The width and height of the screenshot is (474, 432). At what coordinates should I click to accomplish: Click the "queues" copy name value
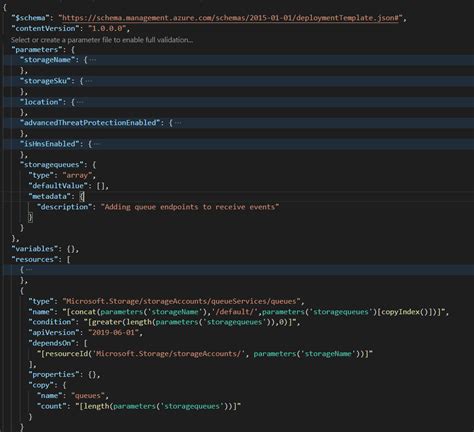click(x=88, y=396)
